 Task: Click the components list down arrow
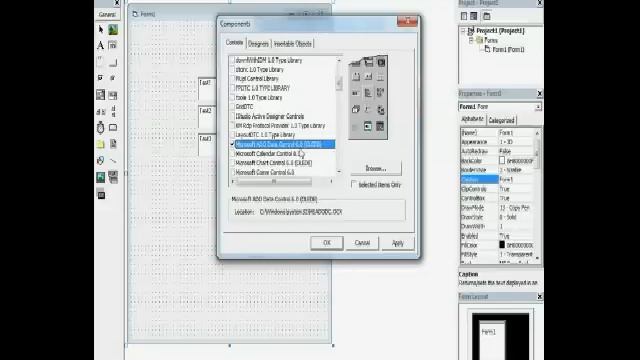click(x=339, y=172)
